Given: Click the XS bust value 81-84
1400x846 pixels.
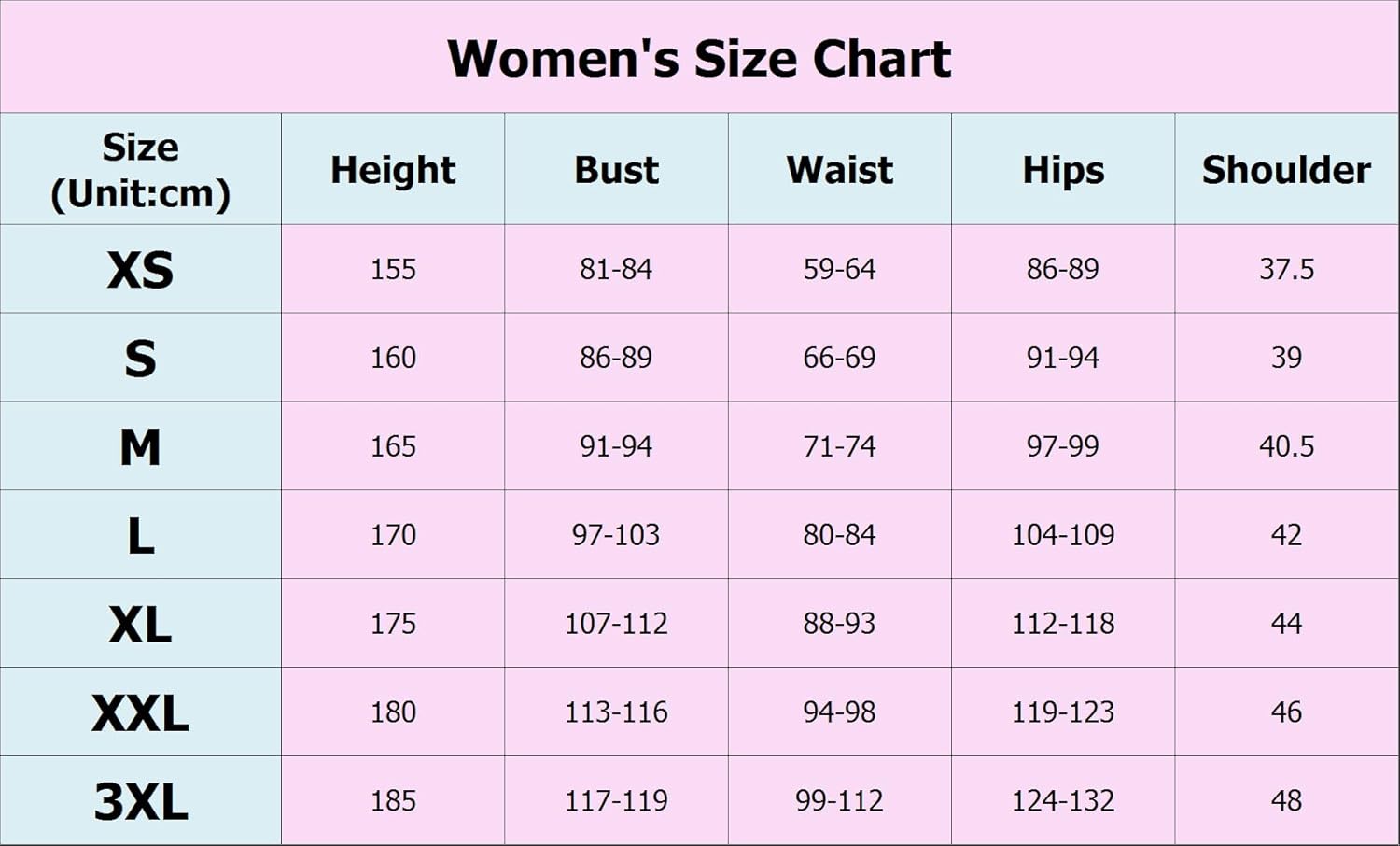Looking at the screenshot, I should pyautogui.click(x=616, y=269).
